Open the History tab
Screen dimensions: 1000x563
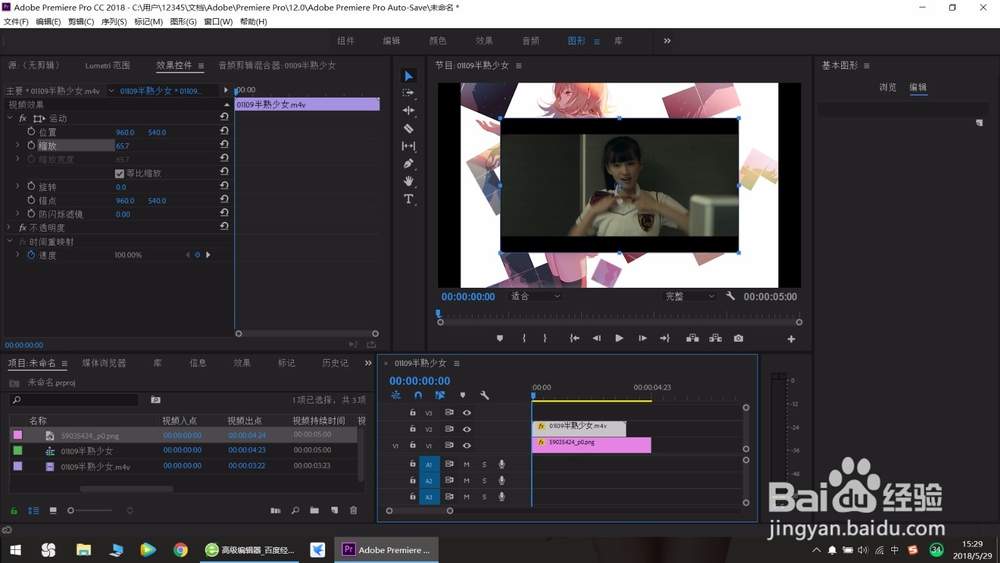point(335,363)
